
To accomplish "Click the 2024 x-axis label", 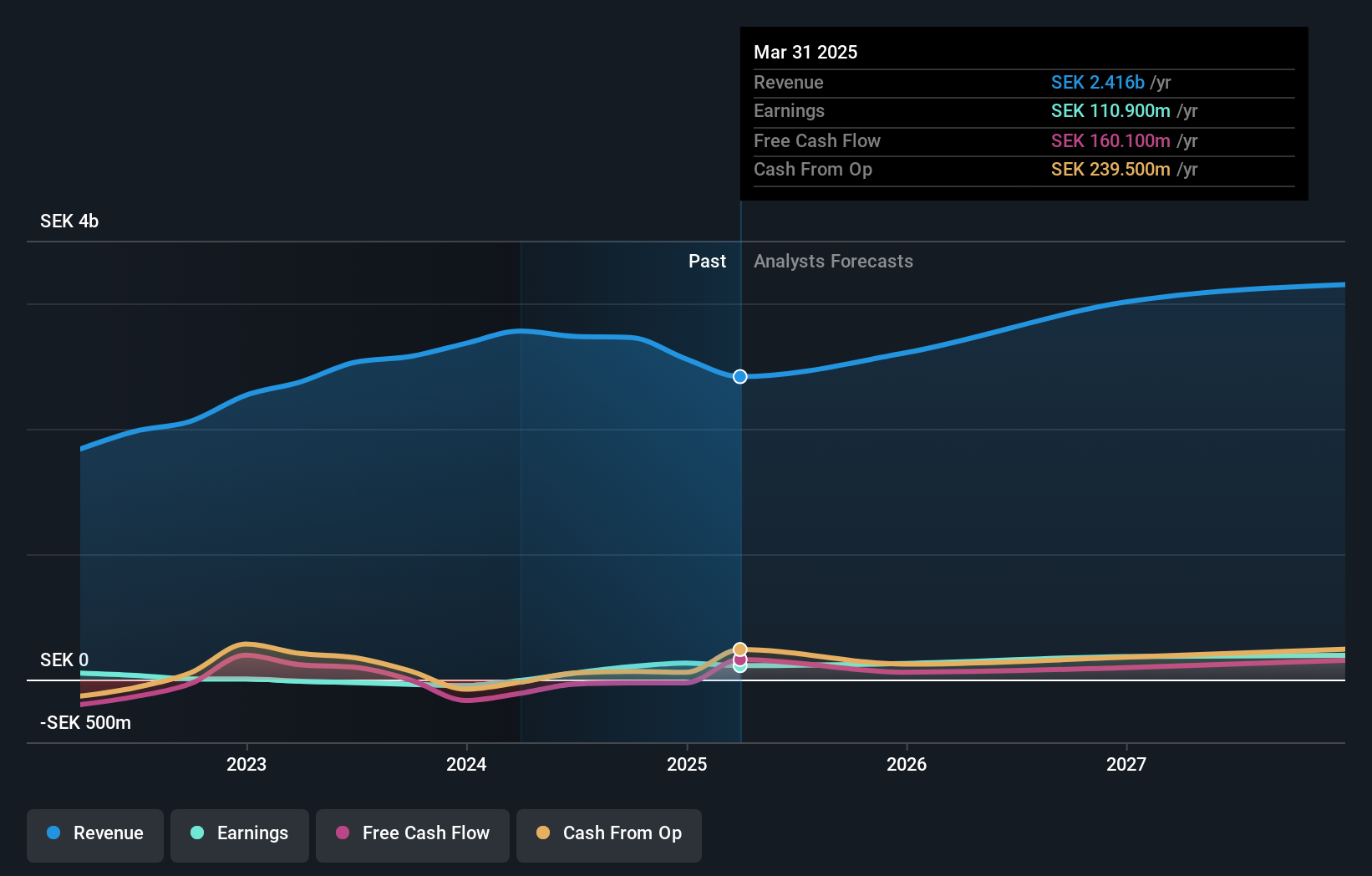I will pyautogui.click(x=466, y=764).
